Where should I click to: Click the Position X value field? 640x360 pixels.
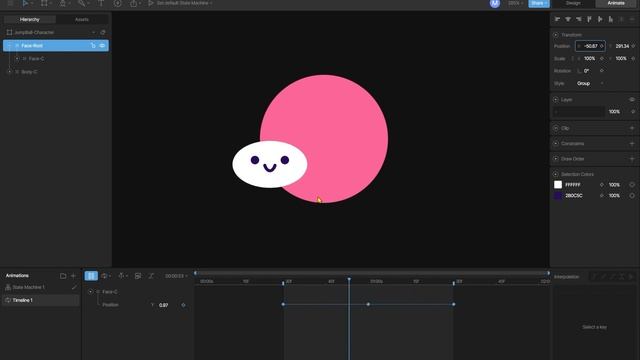(590, 46)
